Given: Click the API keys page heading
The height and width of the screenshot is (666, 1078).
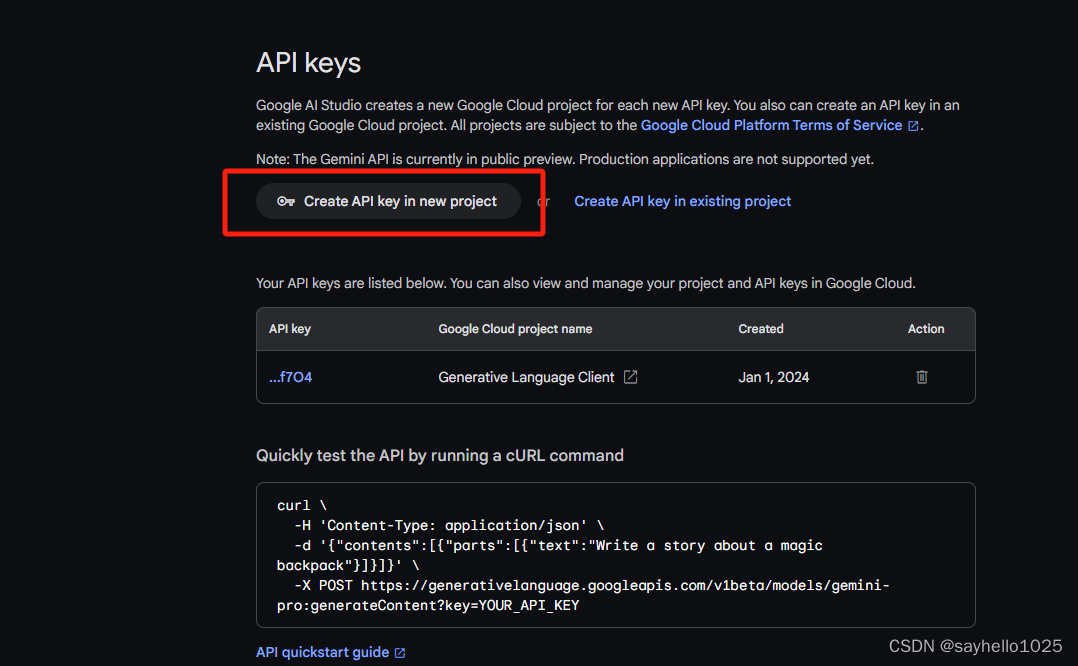Looking at the screenshot, I should 308,63.
